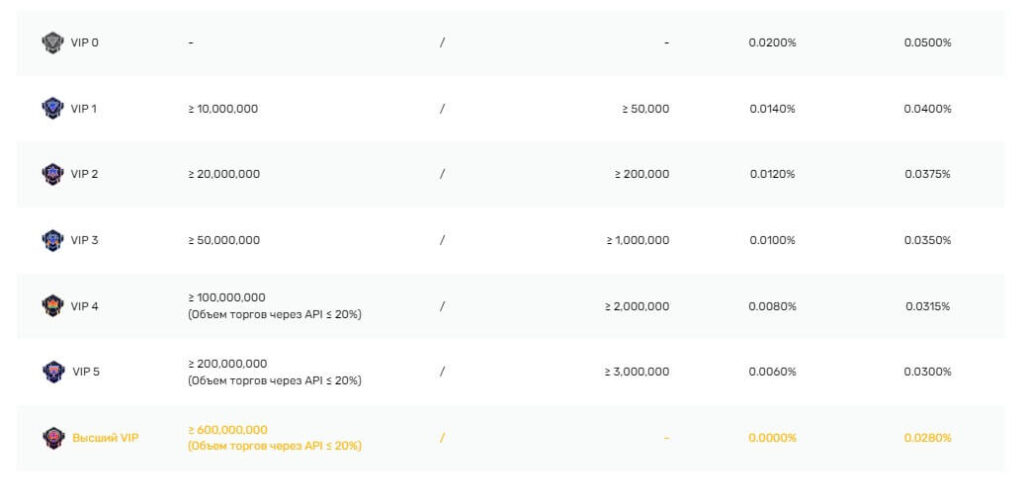The height and width of the screenshot is (500, 1024).
Task: Select the VIP 3 level label
Action: (84, 240)
